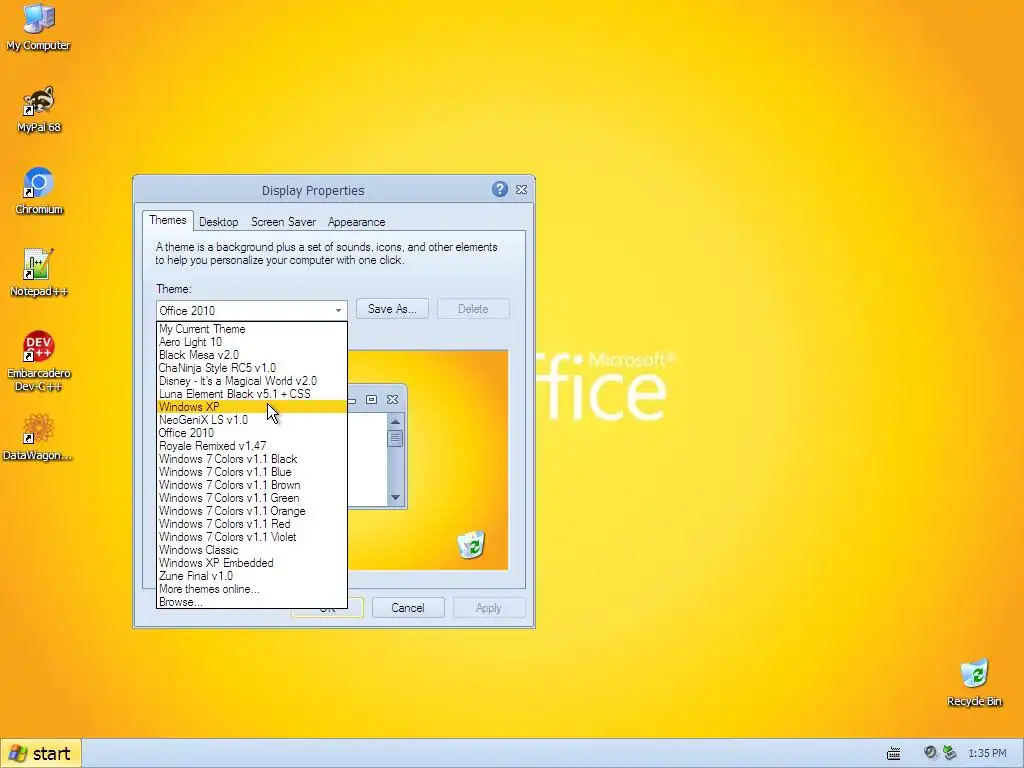Switch to the Themes tab
The image size is (1024, 768).
click(x=168, y=220)
